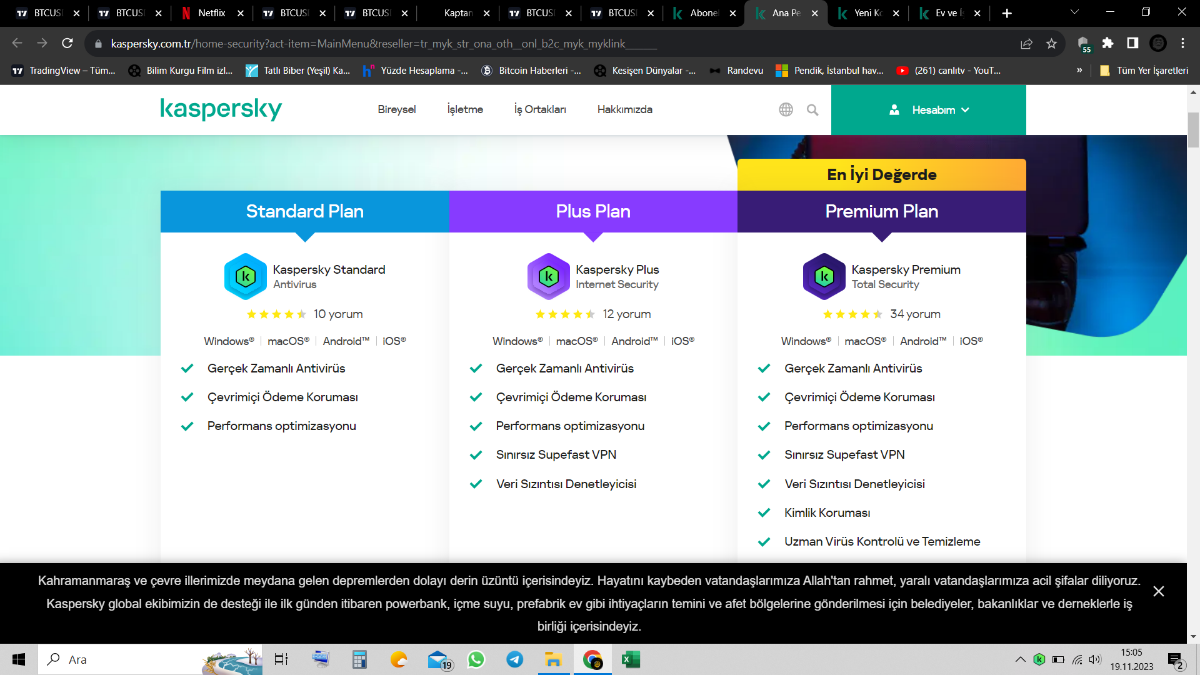This screenshot has width=1200, height=675.
Task: Open the 34 yorum reviews link
Action: 915,314
